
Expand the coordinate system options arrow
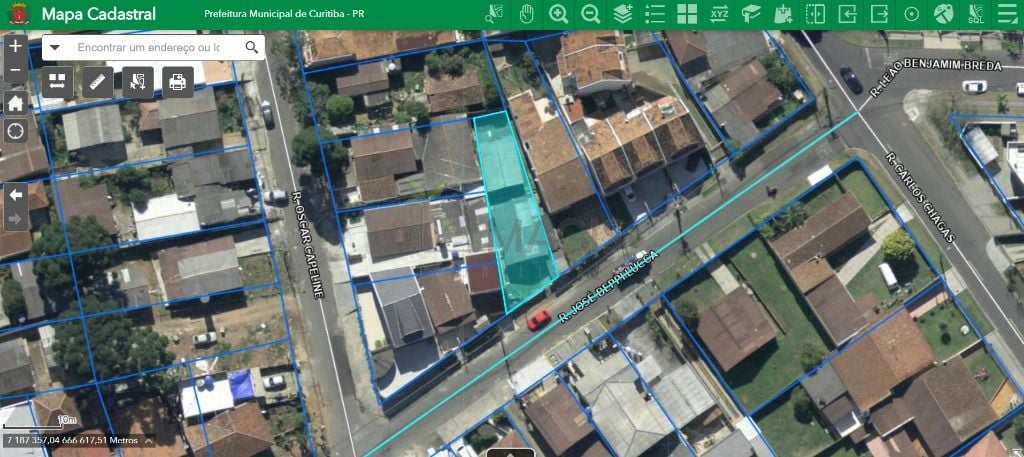(x=146, y=440)
